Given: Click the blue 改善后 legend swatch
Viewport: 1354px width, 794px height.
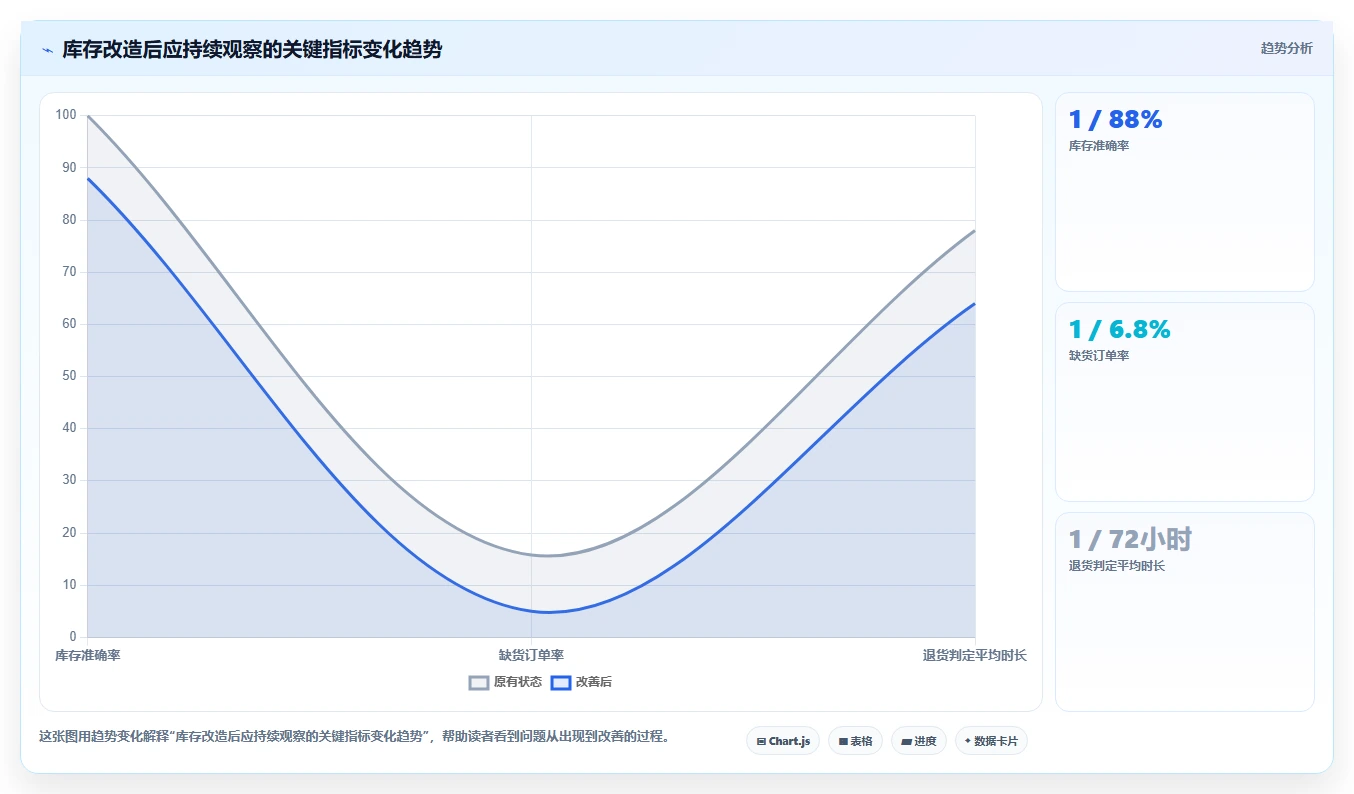Looking at the screenshot, I should coord(561,682).
